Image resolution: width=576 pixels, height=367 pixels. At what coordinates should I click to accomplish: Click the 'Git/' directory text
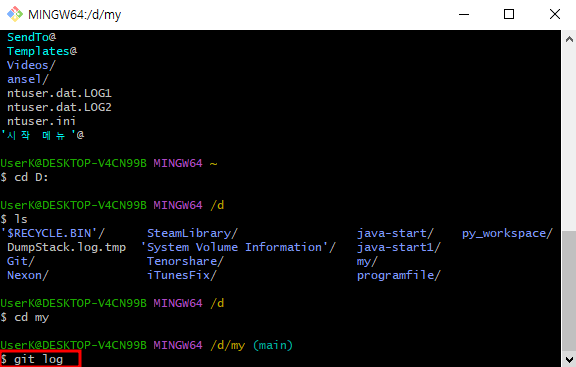pyautogui.click(x=21, y=261)
